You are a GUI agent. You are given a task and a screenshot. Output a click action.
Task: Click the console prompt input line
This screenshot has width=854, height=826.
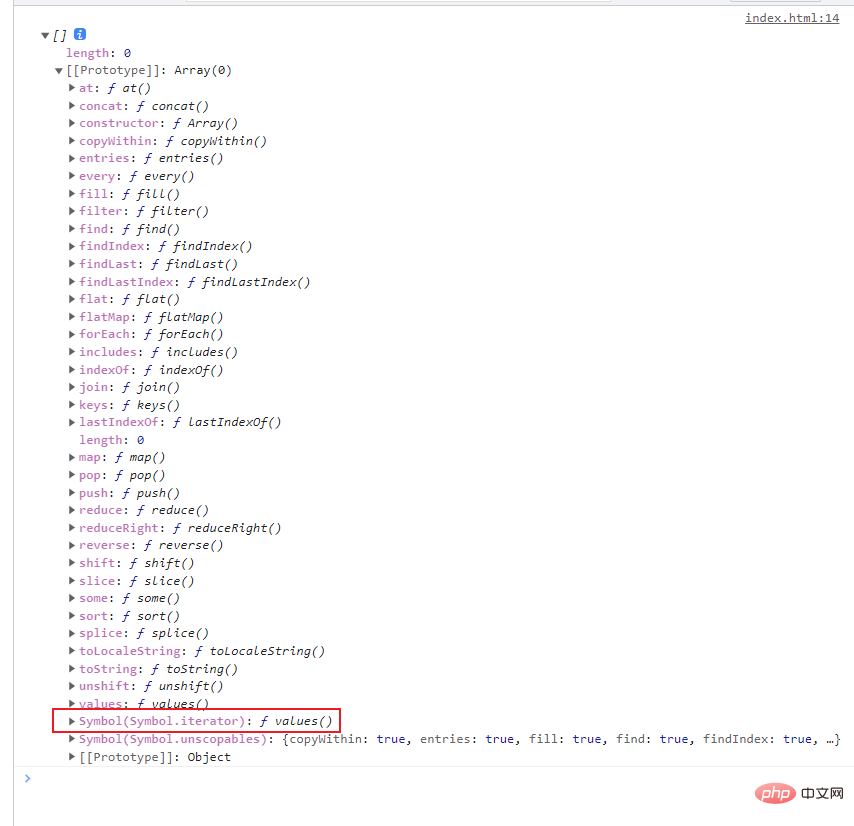click(x=400, y=778)
